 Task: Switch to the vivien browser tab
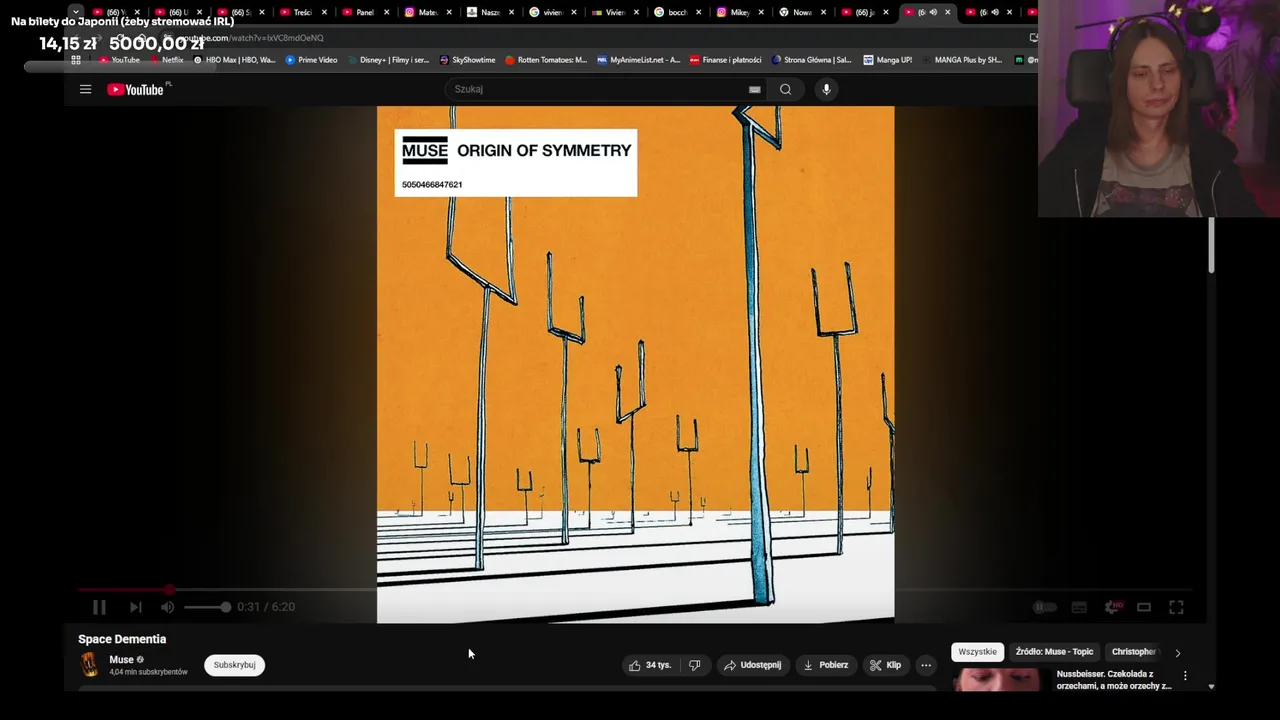point(553,12)
